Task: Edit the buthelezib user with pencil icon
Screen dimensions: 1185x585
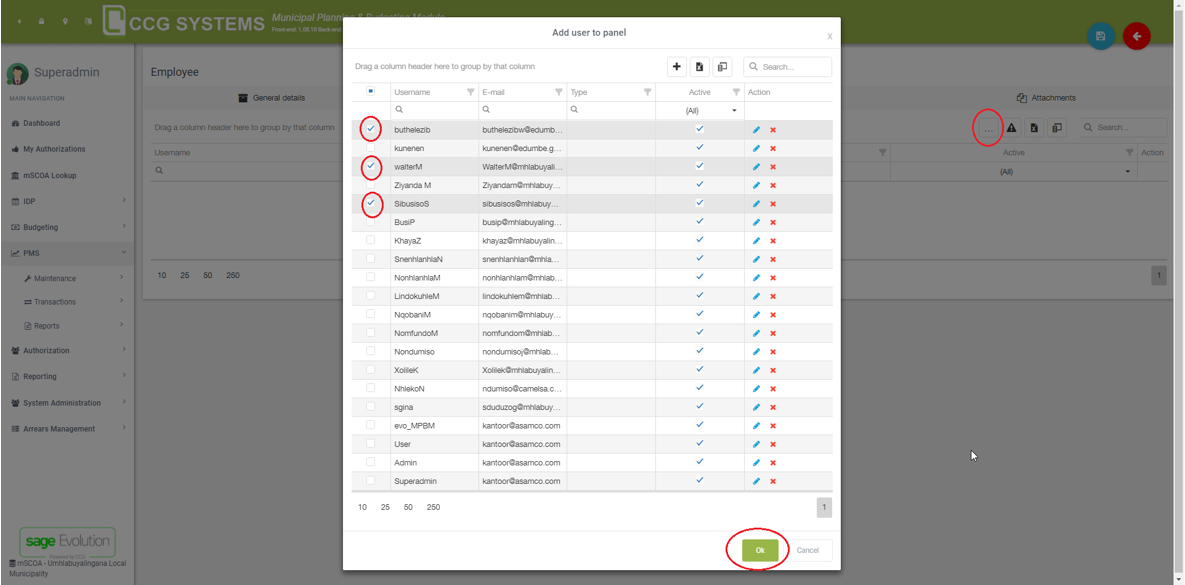Action: coord(756,130)
